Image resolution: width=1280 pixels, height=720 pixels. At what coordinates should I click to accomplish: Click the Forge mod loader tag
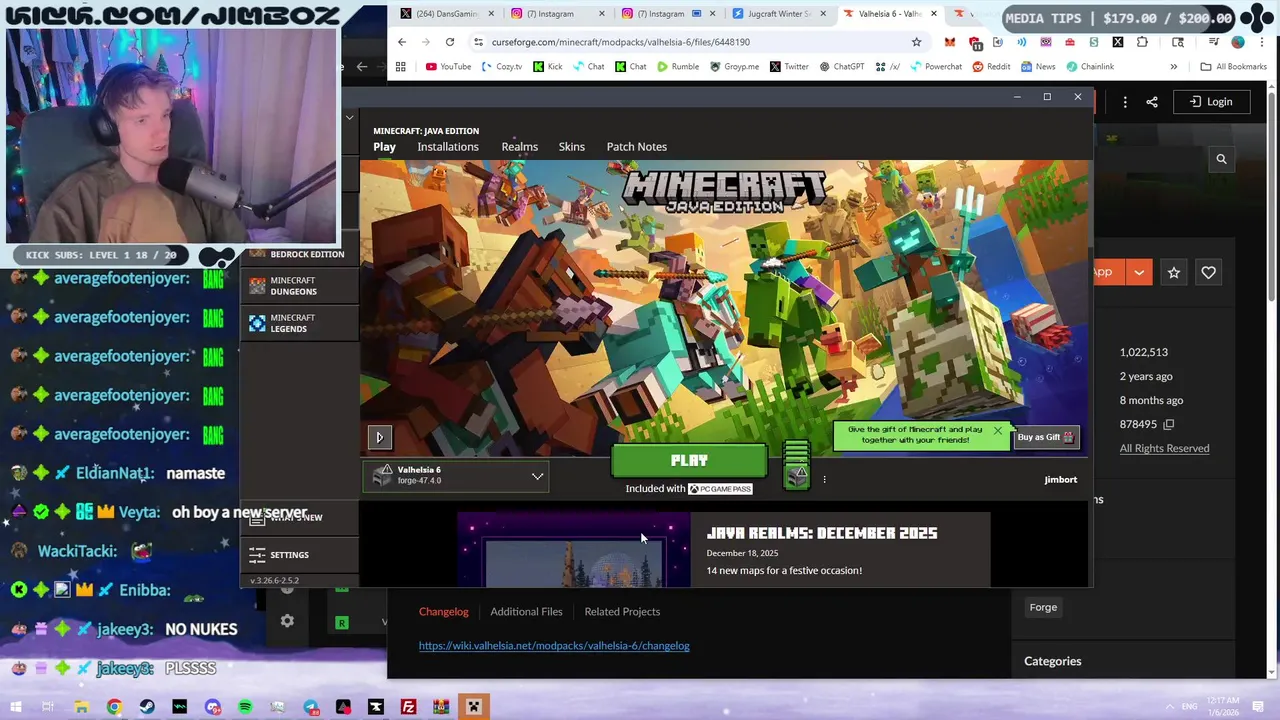coord(1043,607)
